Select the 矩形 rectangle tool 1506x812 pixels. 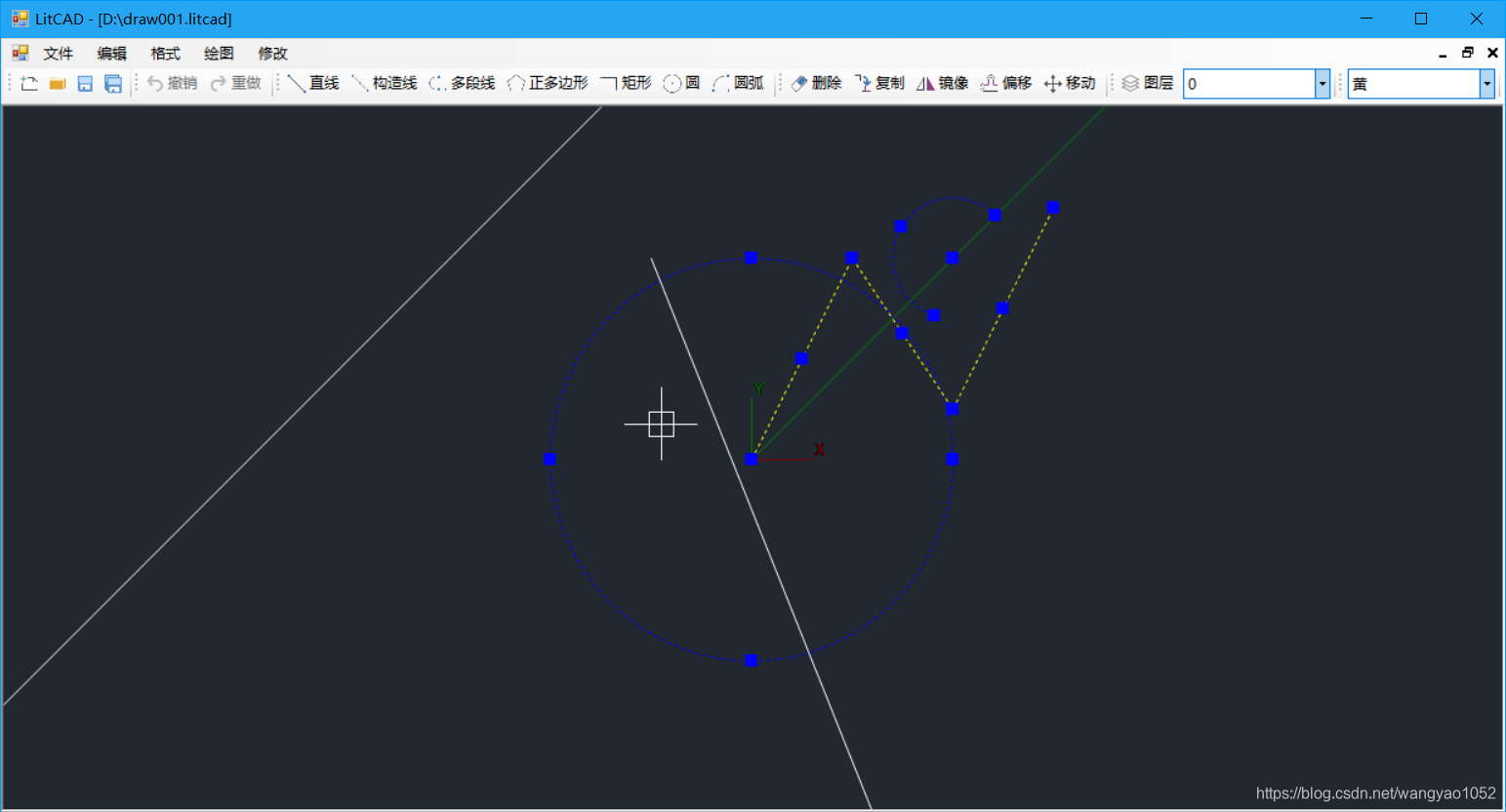[x=626, y=84]
